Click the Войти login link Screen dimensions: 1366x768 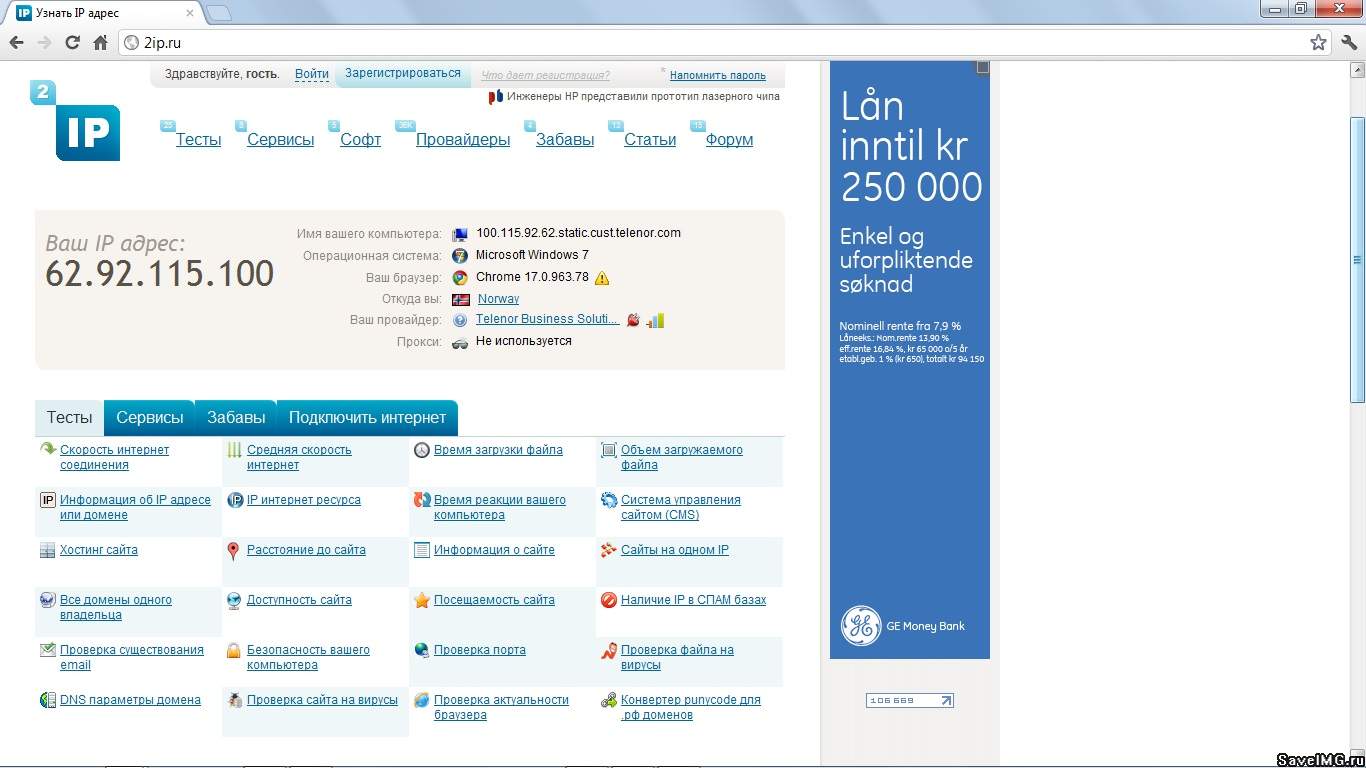(x=312, y=74)
